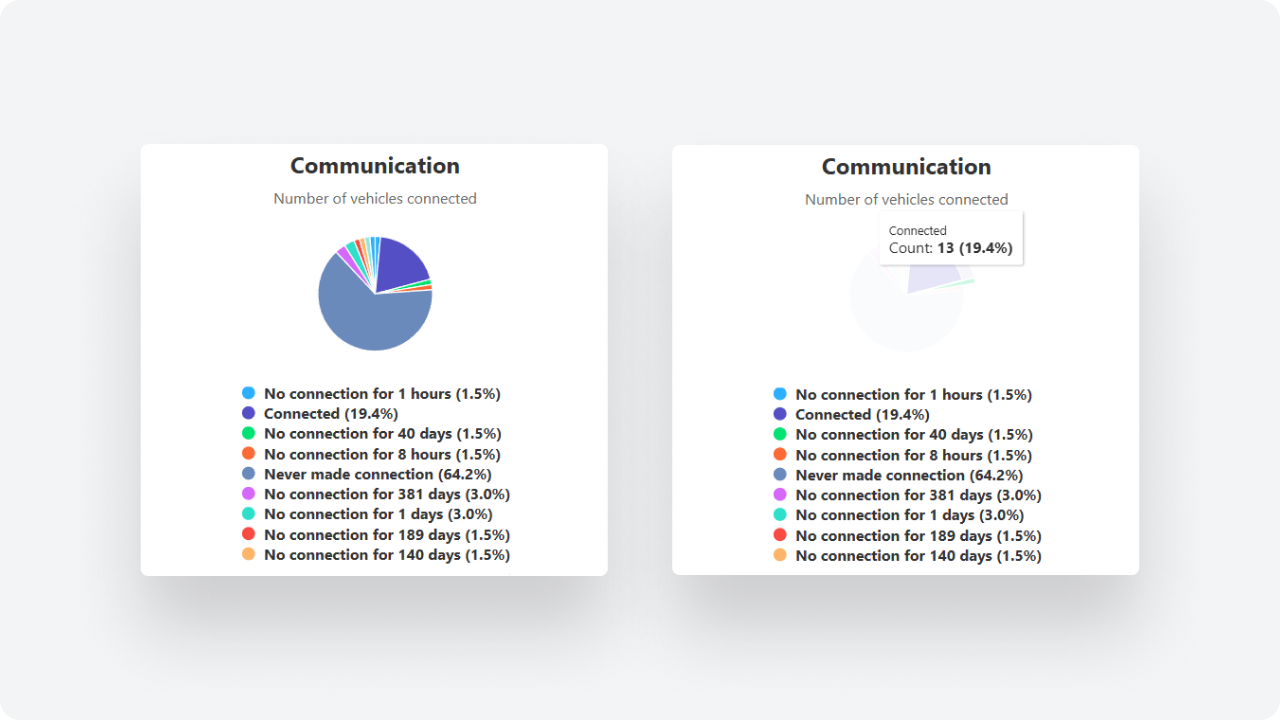Click the light blue 1 hours dot in right legend

[780, 395]
